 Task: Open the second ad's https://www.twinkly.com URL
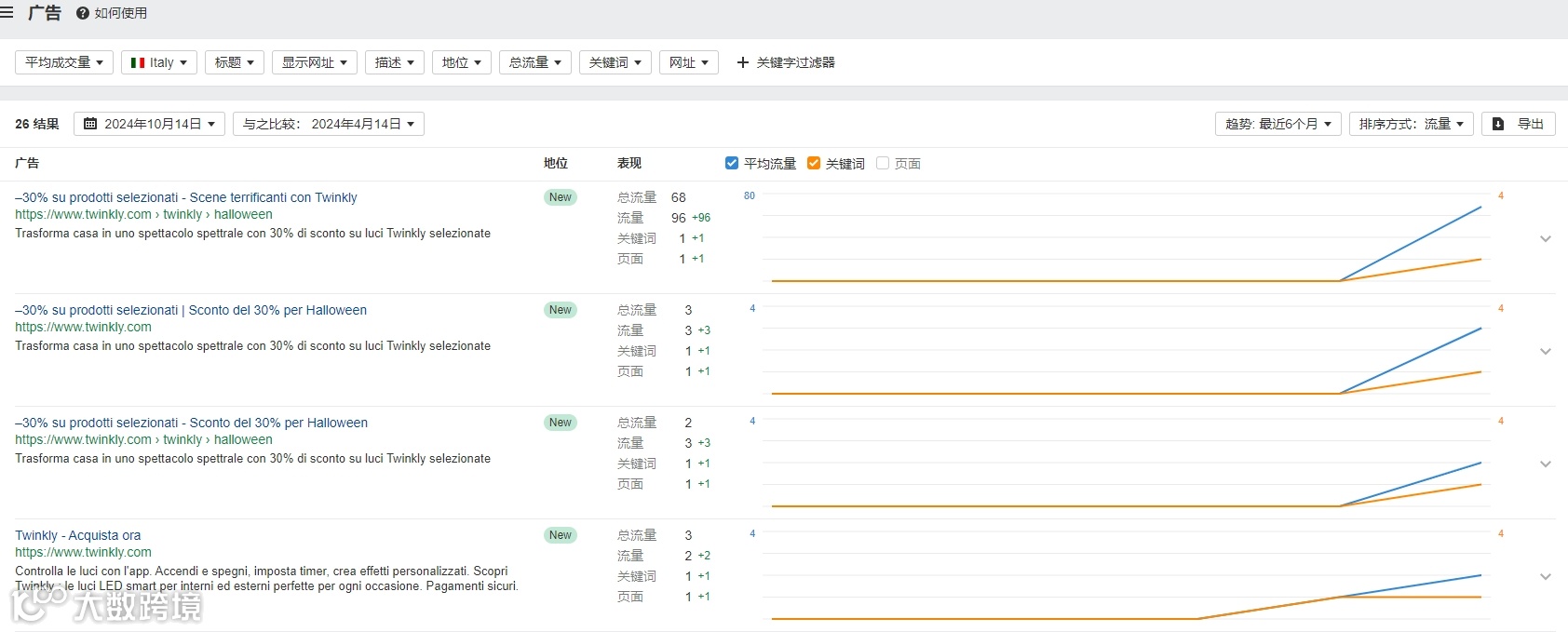83,327
